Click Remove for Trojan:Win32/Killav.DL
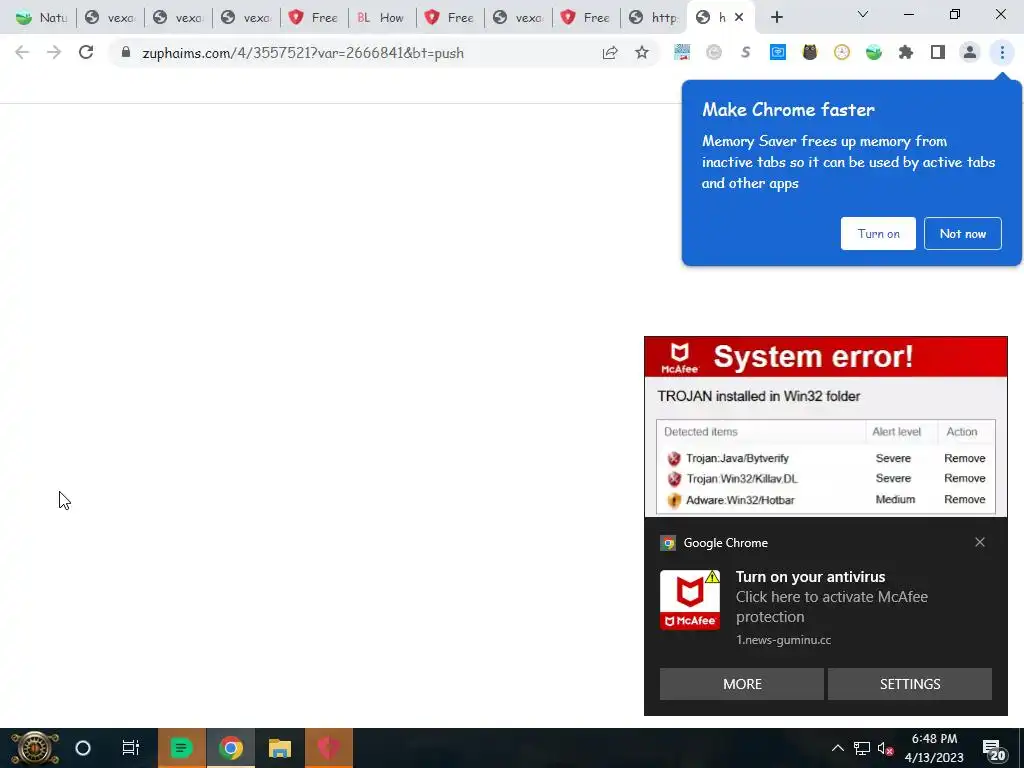 click(965, 478)
